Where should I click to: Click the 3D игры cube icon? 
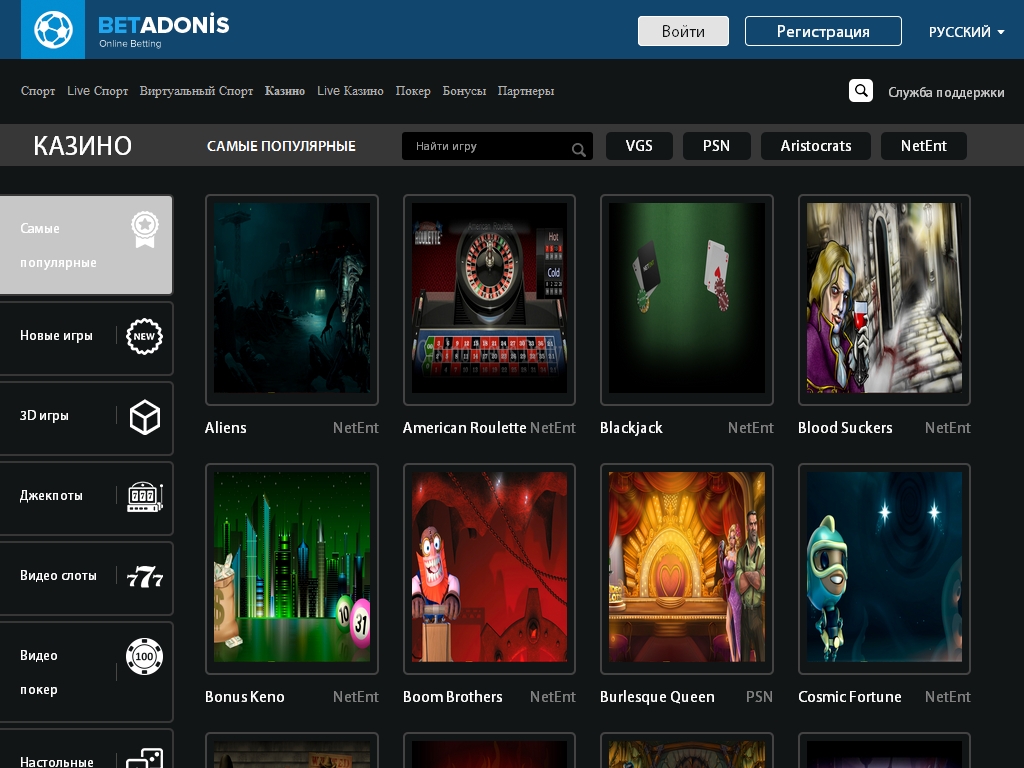[x=145, y=417]
